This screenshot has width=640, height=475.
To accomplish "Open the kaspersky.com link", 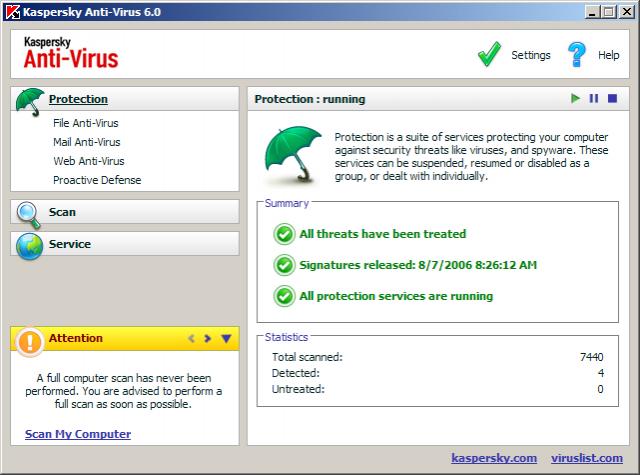I will point(494,458).
